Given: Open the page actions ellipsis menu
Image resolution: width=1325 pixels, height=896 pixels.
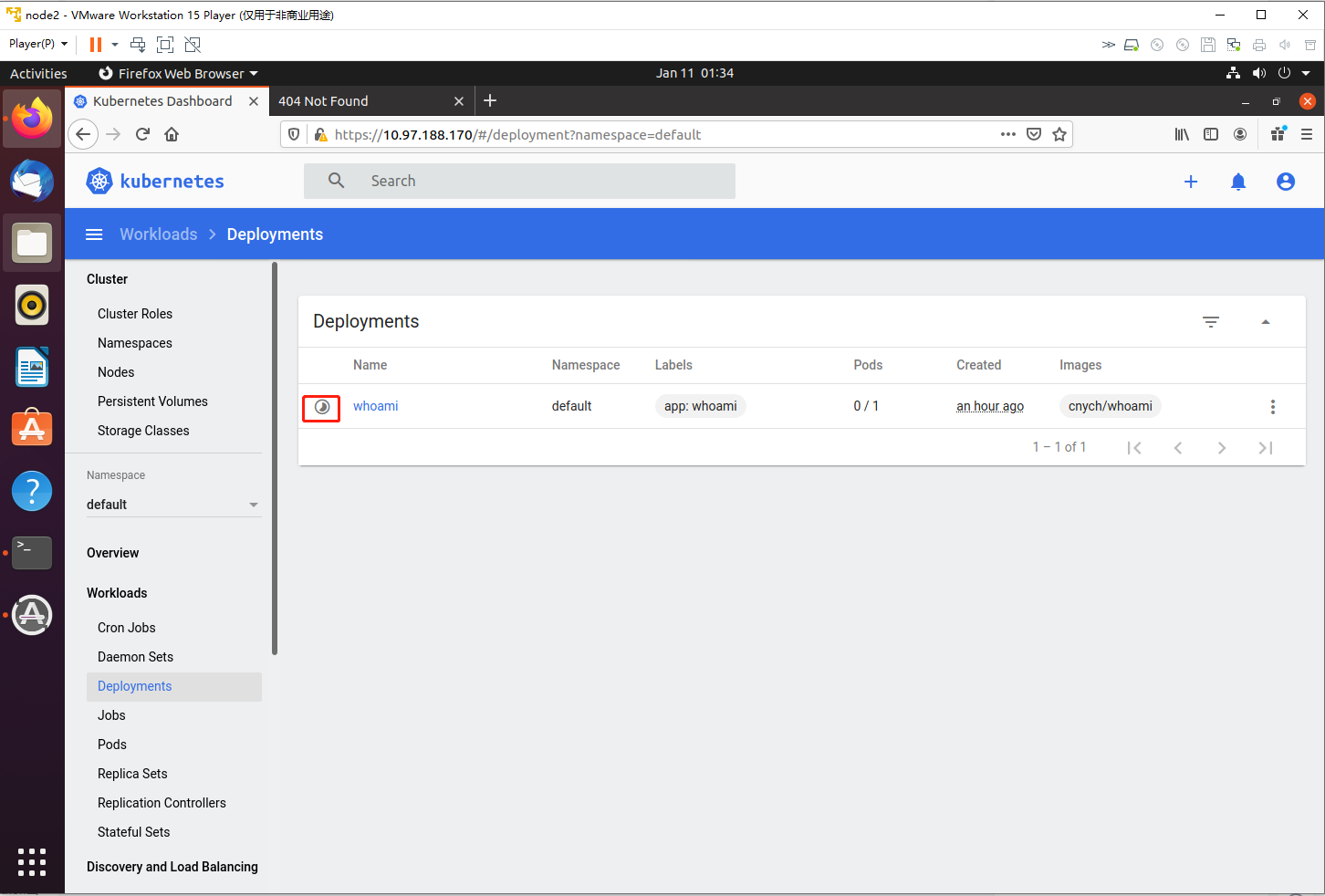Looking at the screenshot, I should click(x=1008, y=134).
